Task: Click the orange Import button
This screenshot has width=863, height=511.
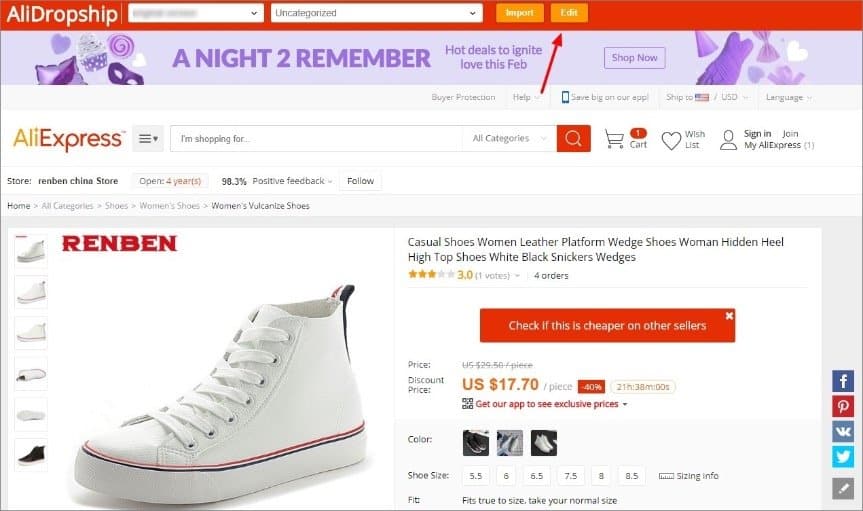Action: tap(519, 13)
